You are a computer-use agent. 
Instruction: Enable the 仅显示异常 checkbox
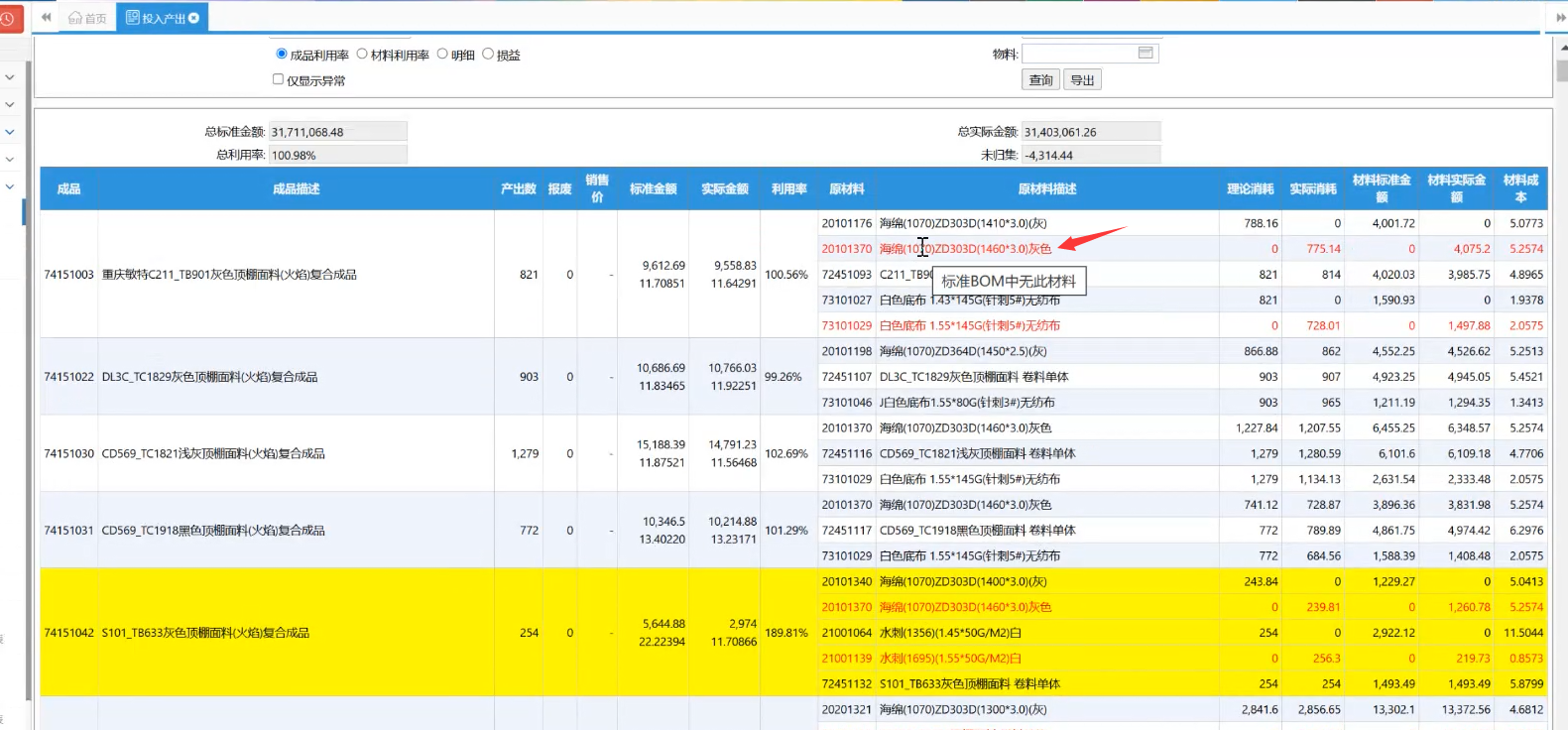[279, 79]
